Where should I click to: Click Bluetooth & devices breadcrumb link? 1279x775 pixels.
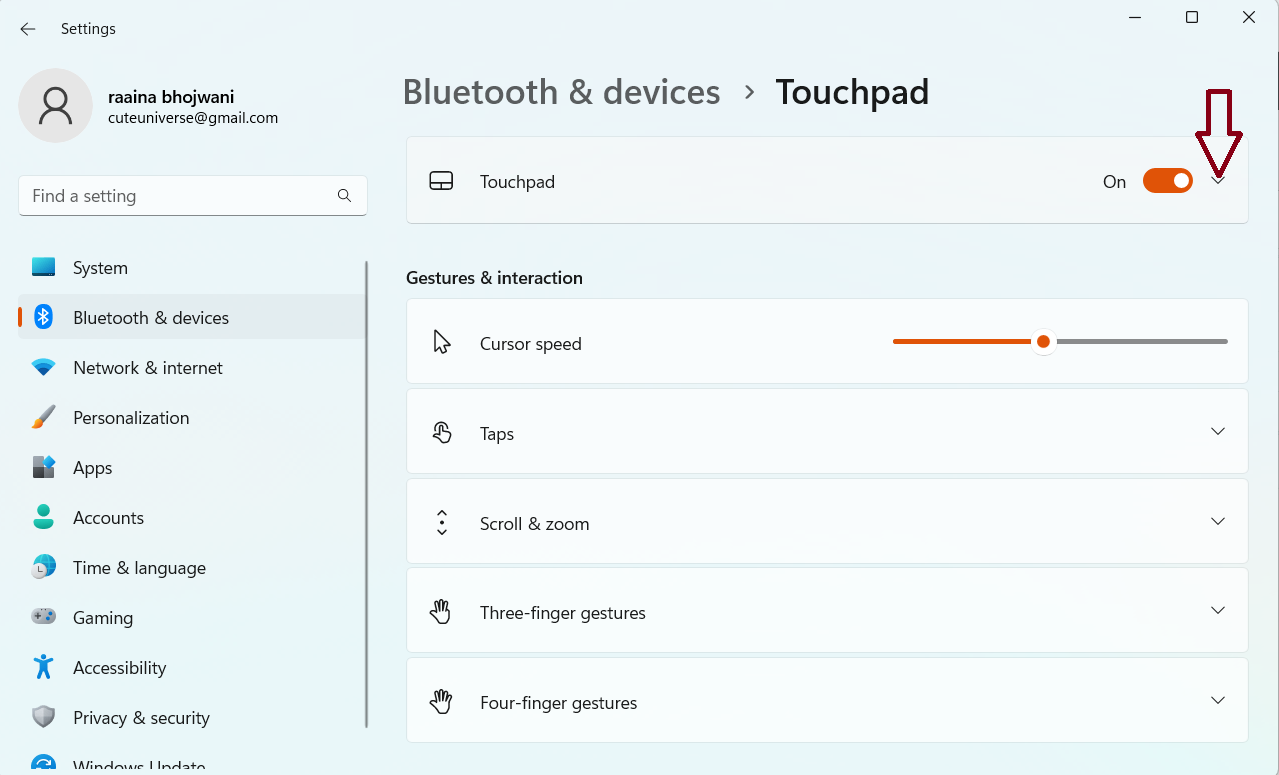point(561,92)
